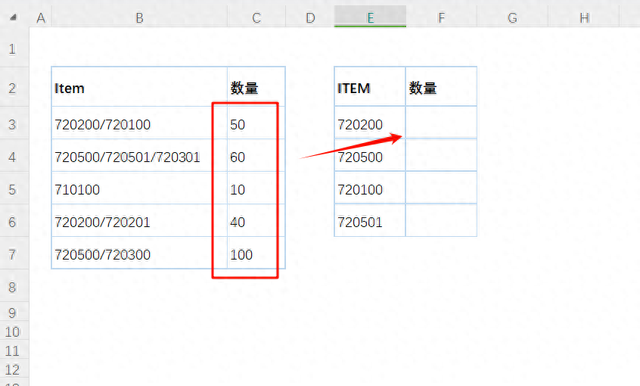Select cell with 720501 in column E
The width and height of the screenshot is (640, 386).
click(x=370, y=221)
